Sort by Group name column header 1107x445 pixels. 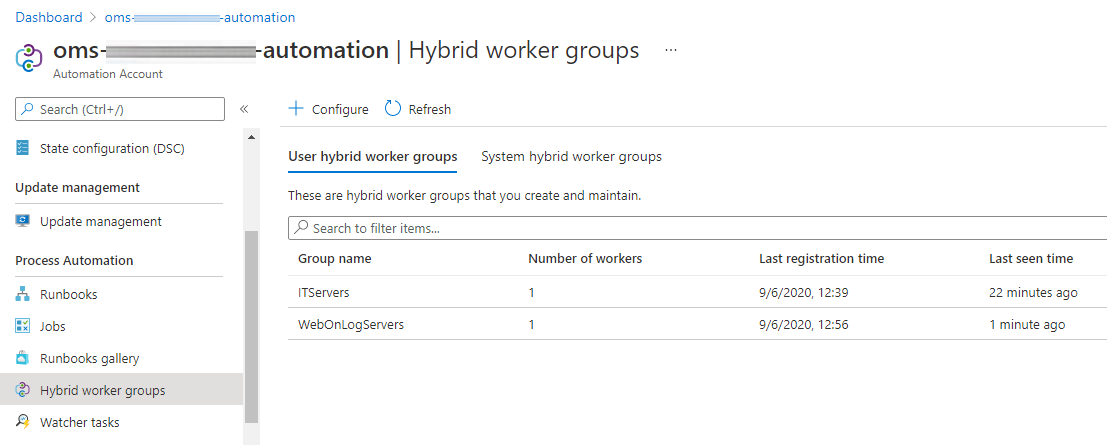pyautogui.click(x=335, y=259)
